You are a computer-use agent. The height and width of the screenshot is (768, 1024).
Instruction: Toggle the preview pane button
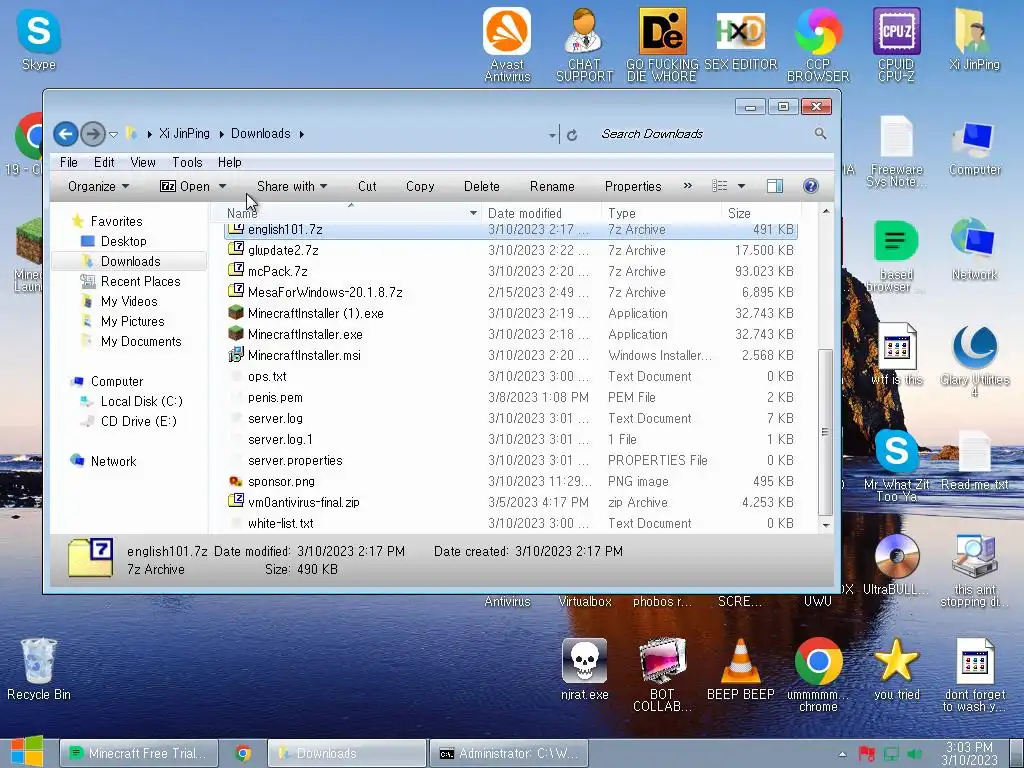775,186
